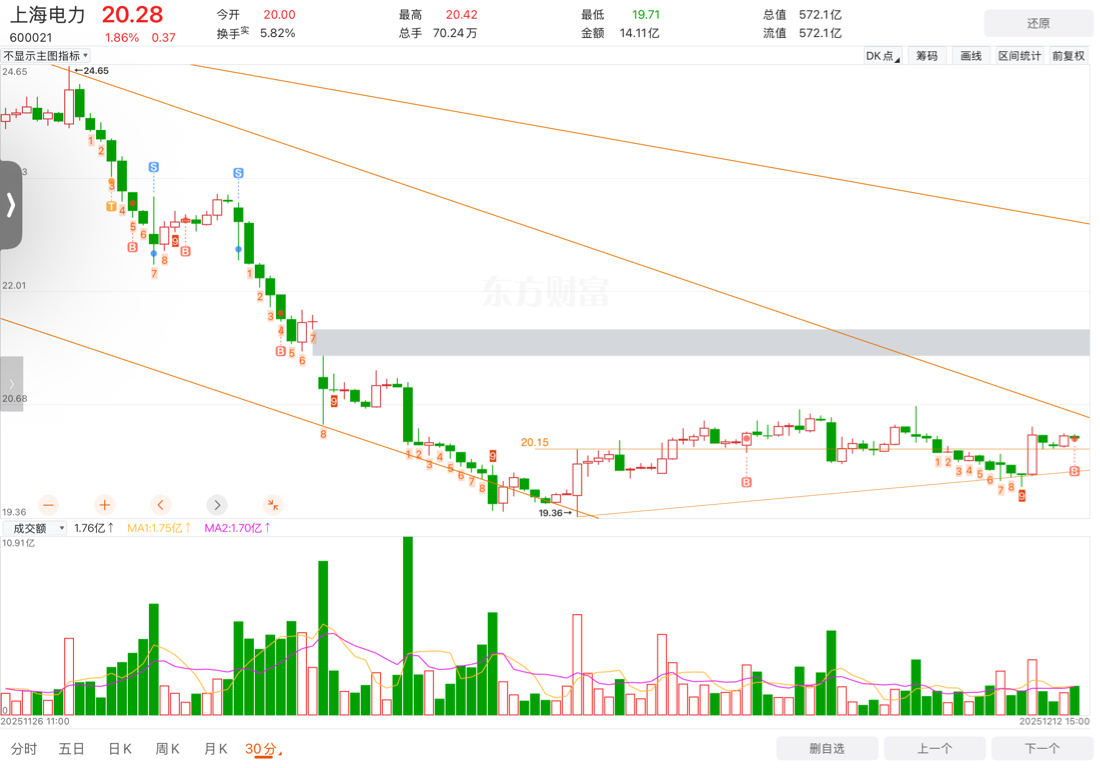Viewport: 1100px width, 768px height.
Task: Click the 画线 drawing tools button
Action: (x=971, y=56)
